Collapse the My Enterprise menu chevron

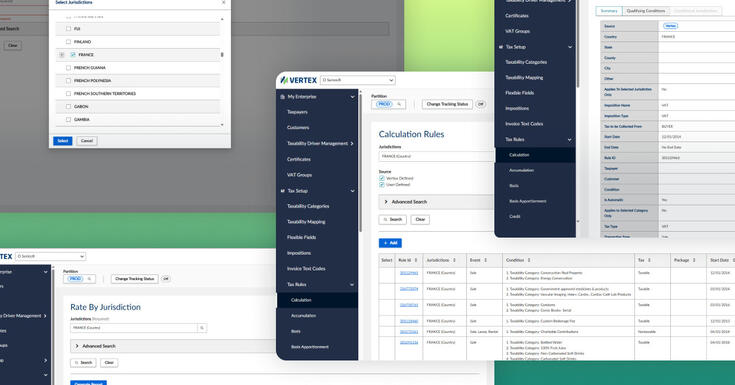click(352, 97)
